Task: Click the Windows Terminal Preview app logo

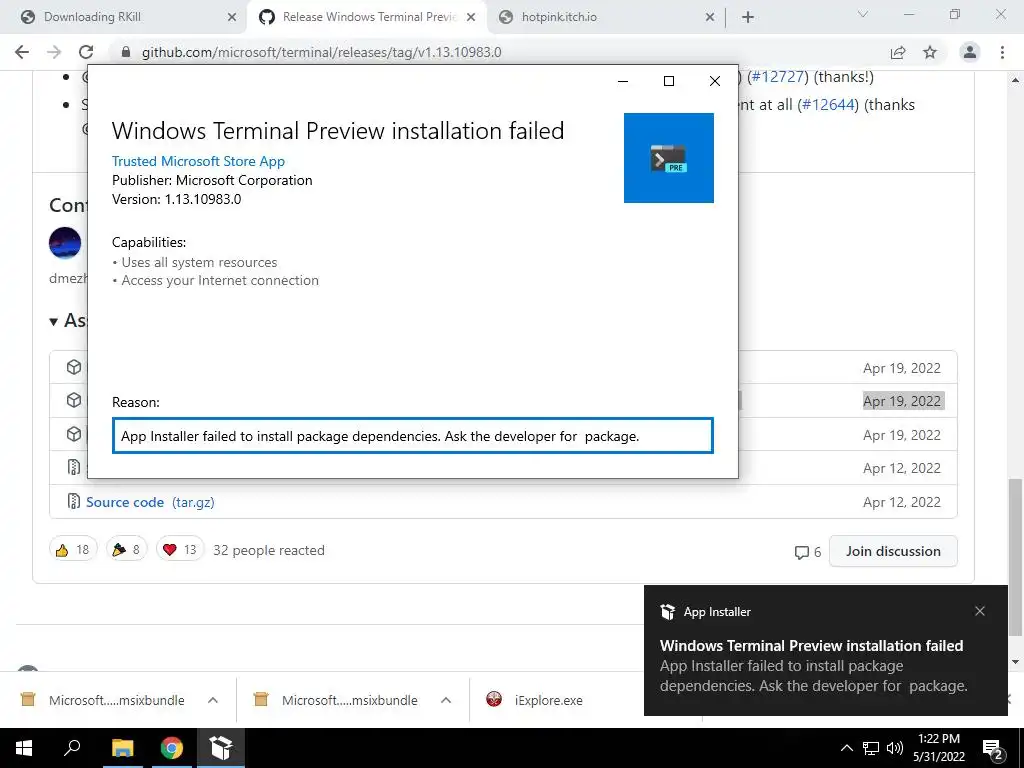Action: click(668, 158)
